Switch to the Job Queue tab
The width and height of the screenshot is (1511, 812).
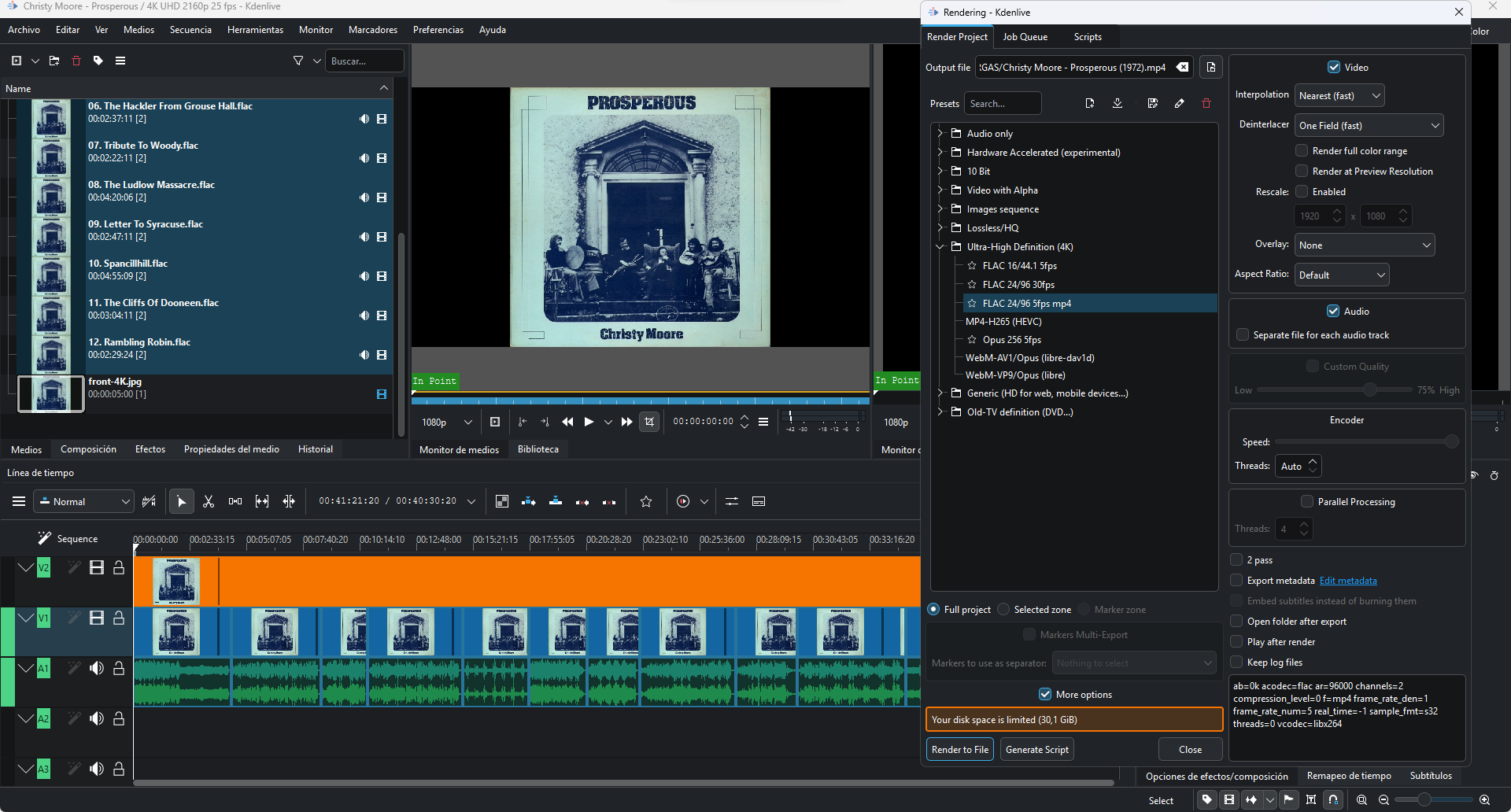[x=1025, y=37]
